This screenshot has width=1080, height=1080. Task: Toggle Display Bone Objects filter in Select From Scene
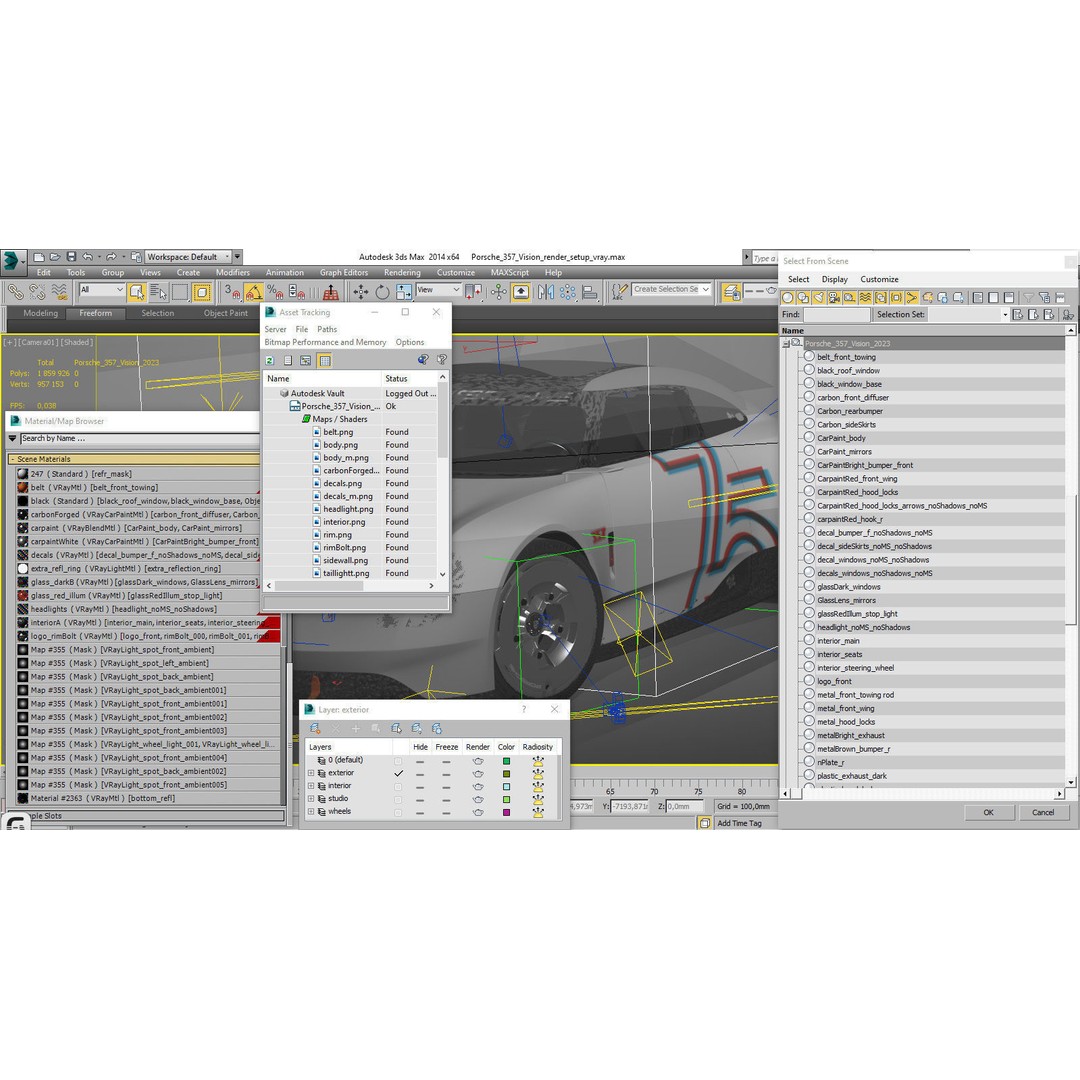click(x=912, y=298)
